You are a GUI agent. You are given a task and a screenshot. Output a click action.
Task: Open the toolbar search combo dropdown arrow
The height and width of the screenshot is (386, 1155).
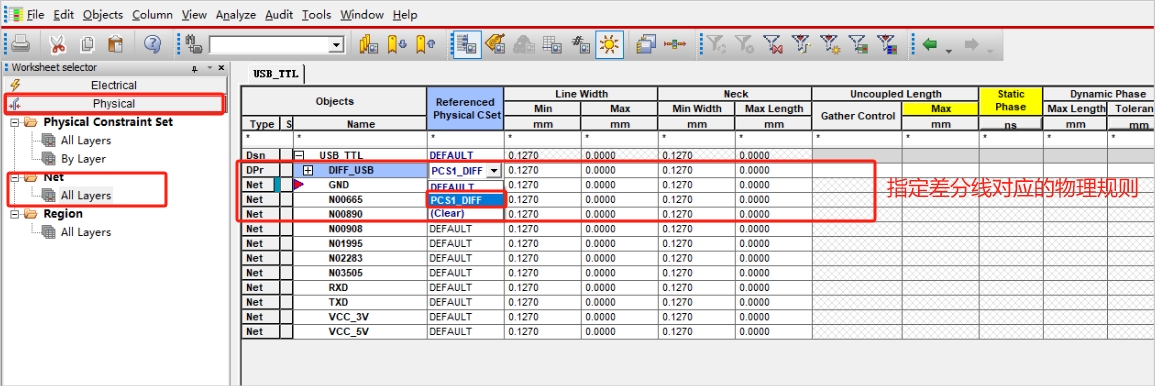(x=337, y=45)
